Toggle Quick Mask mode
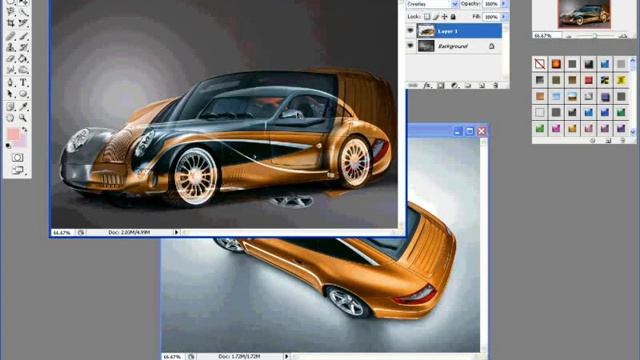Image resolution: width=640 pixels, height=360 pixels. click(x=17, y=158)
